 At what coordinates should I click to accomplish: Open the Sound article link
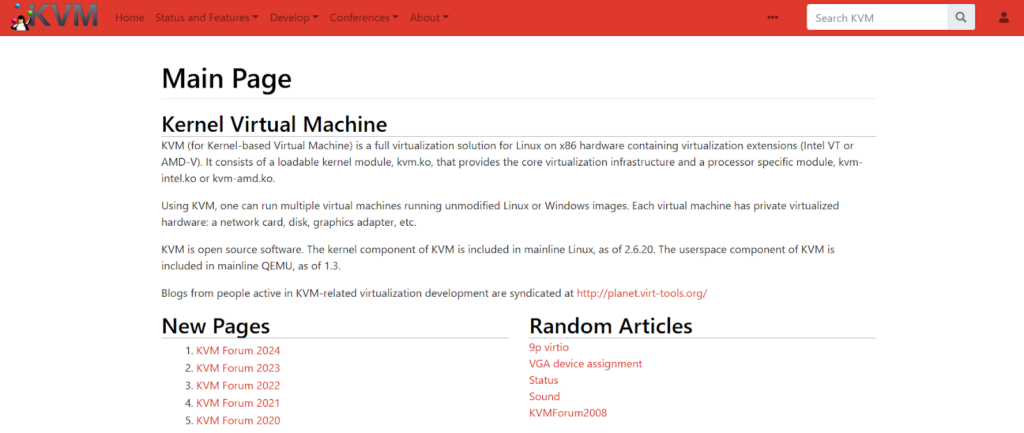pos(544,396)
